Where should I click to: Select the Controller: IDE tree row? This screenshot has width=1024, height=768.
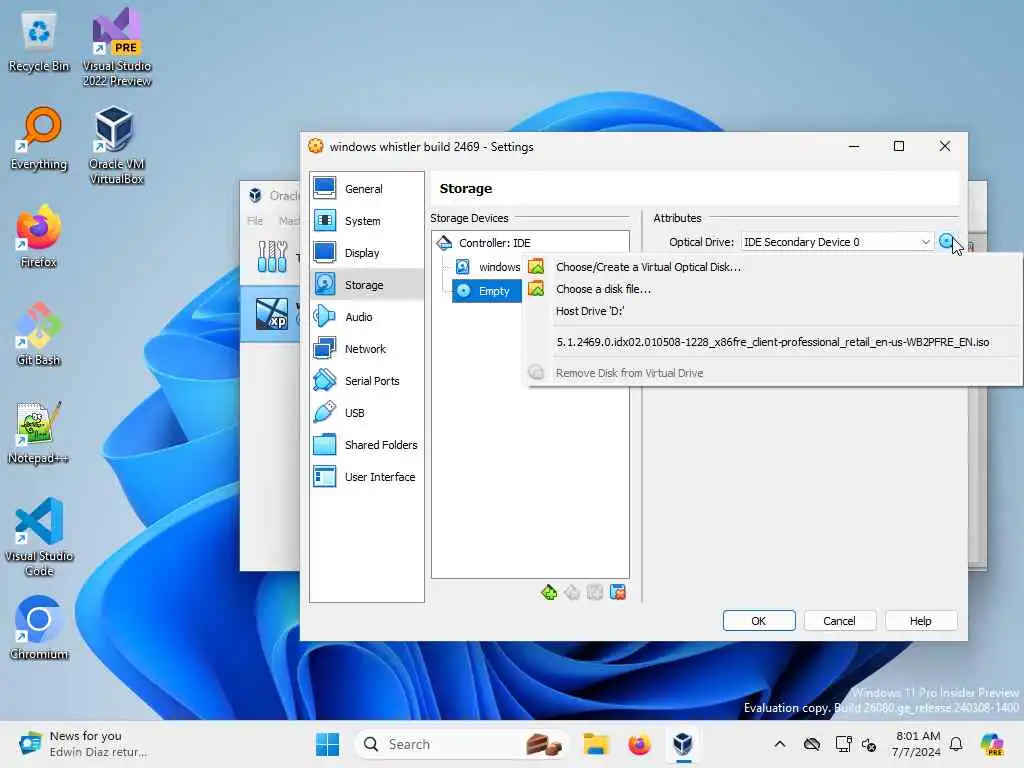[530, 243]
